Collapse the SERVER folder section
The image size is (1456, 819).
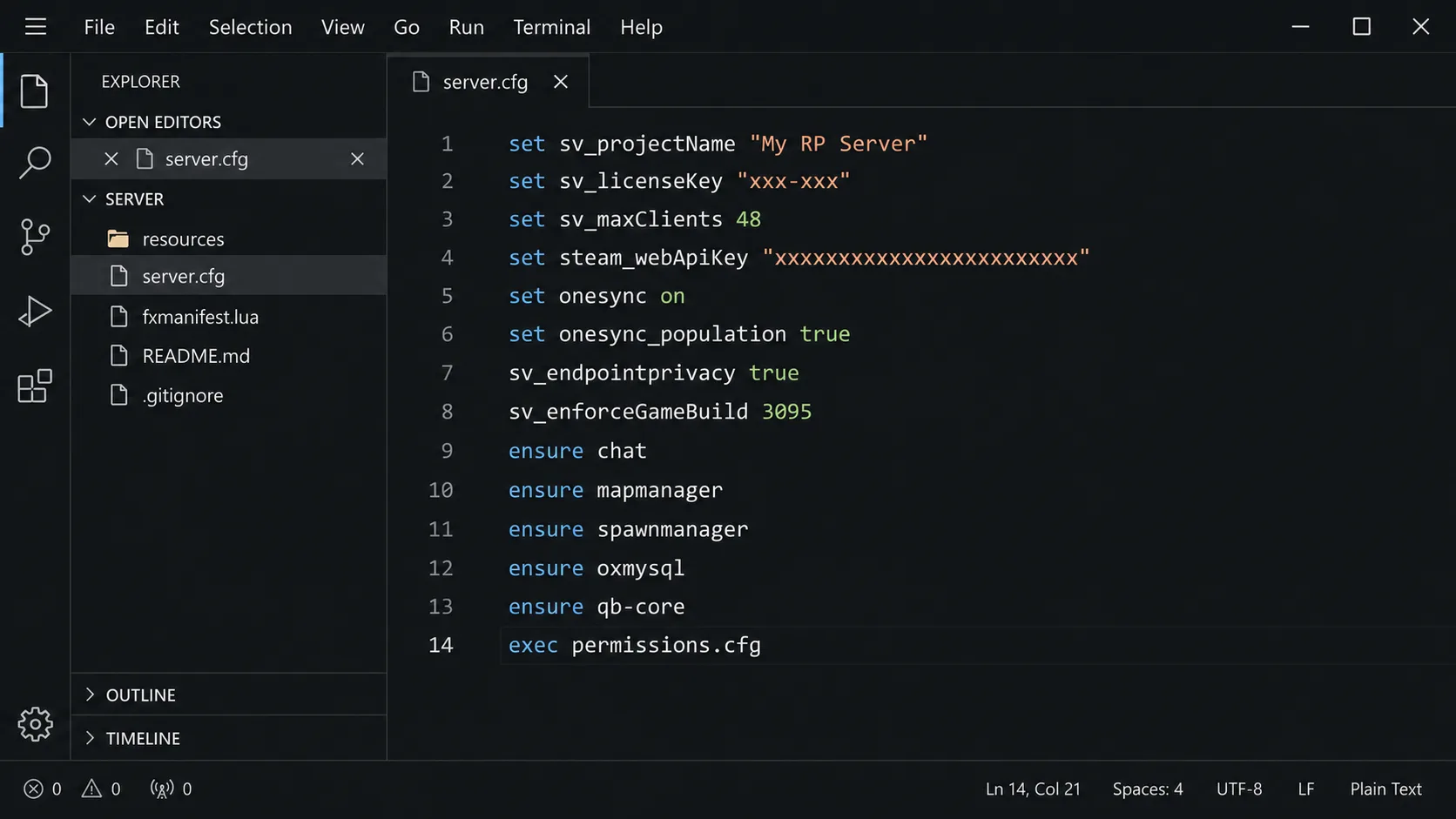(x=89, y=199)
